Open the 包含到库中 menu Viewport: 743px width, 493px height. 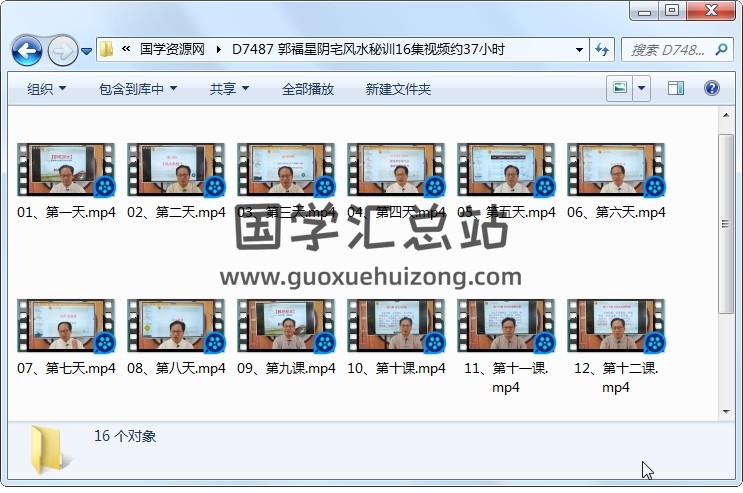[138, 89]
